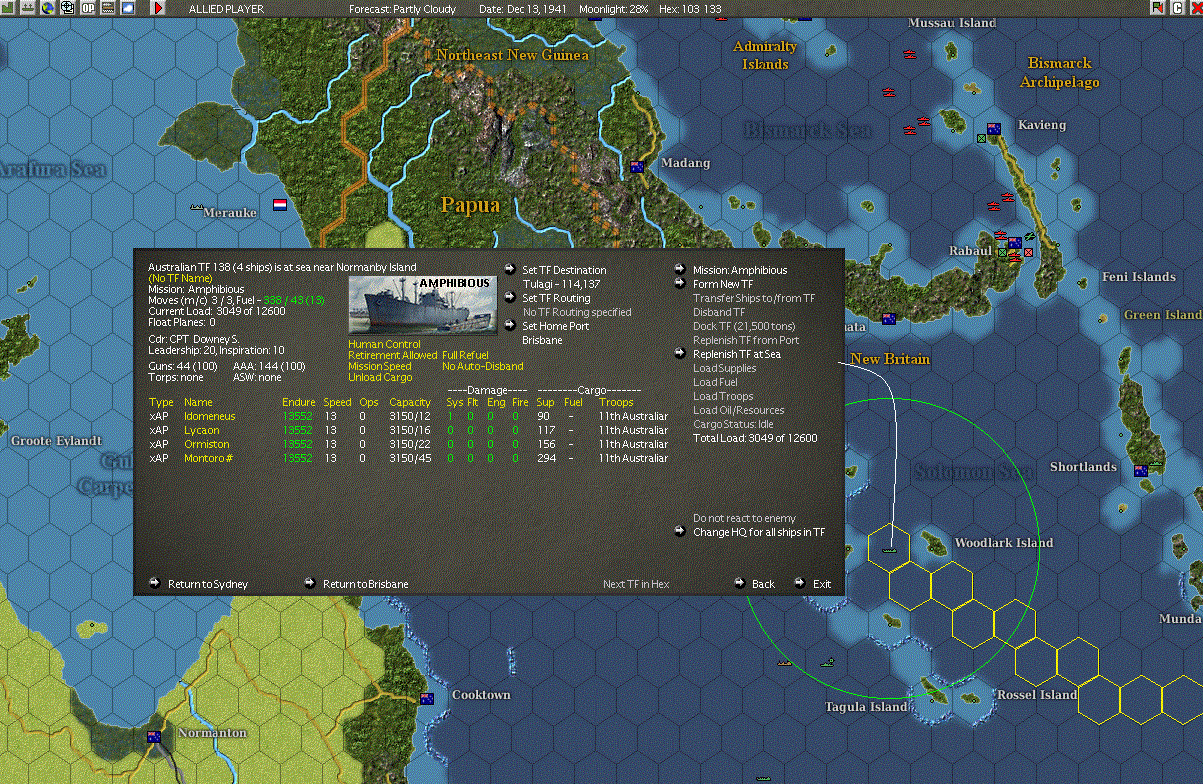Click Load Troops option
The height and width of the screenshot is (784, 1203).
(x=723, y=396)
